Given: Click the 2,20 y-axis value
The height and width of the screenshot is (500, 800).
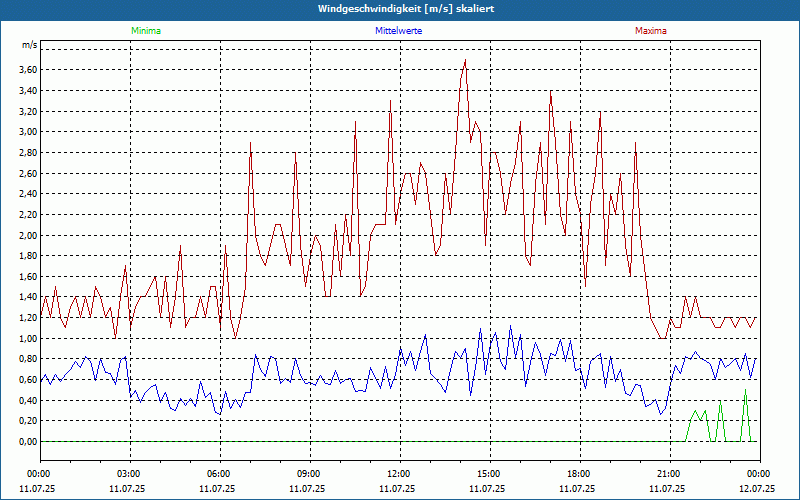Looking at the screenshot, I should [28, 215].
